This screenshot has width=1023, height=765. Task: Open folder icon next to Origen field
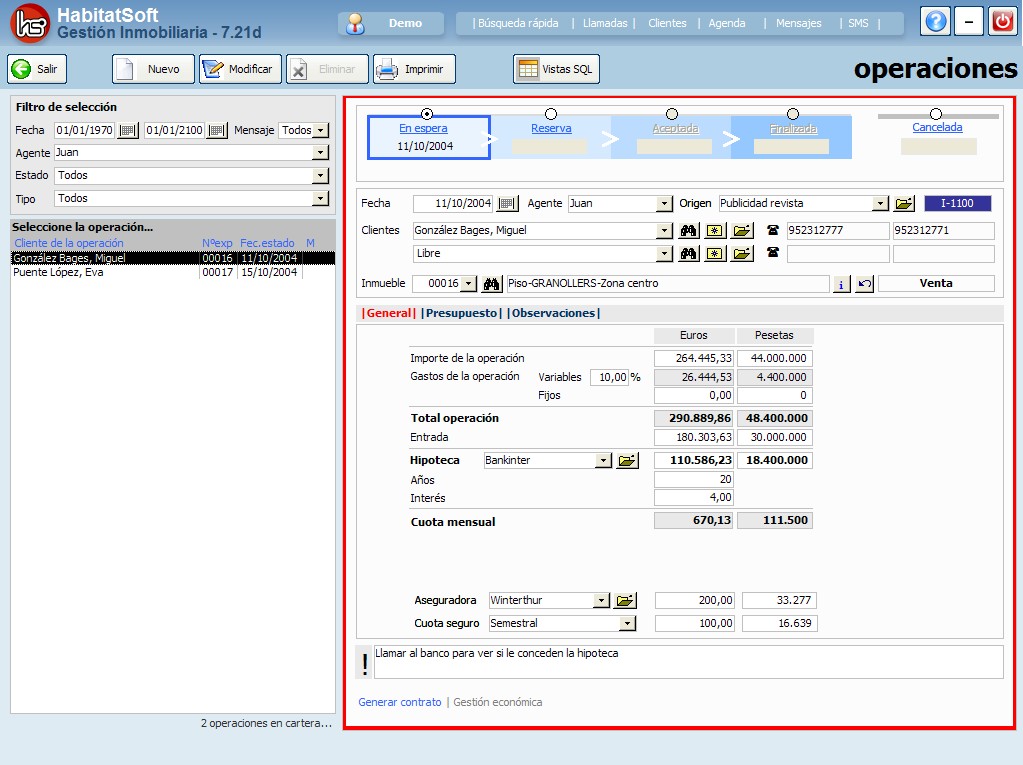[x=904, y=203]
